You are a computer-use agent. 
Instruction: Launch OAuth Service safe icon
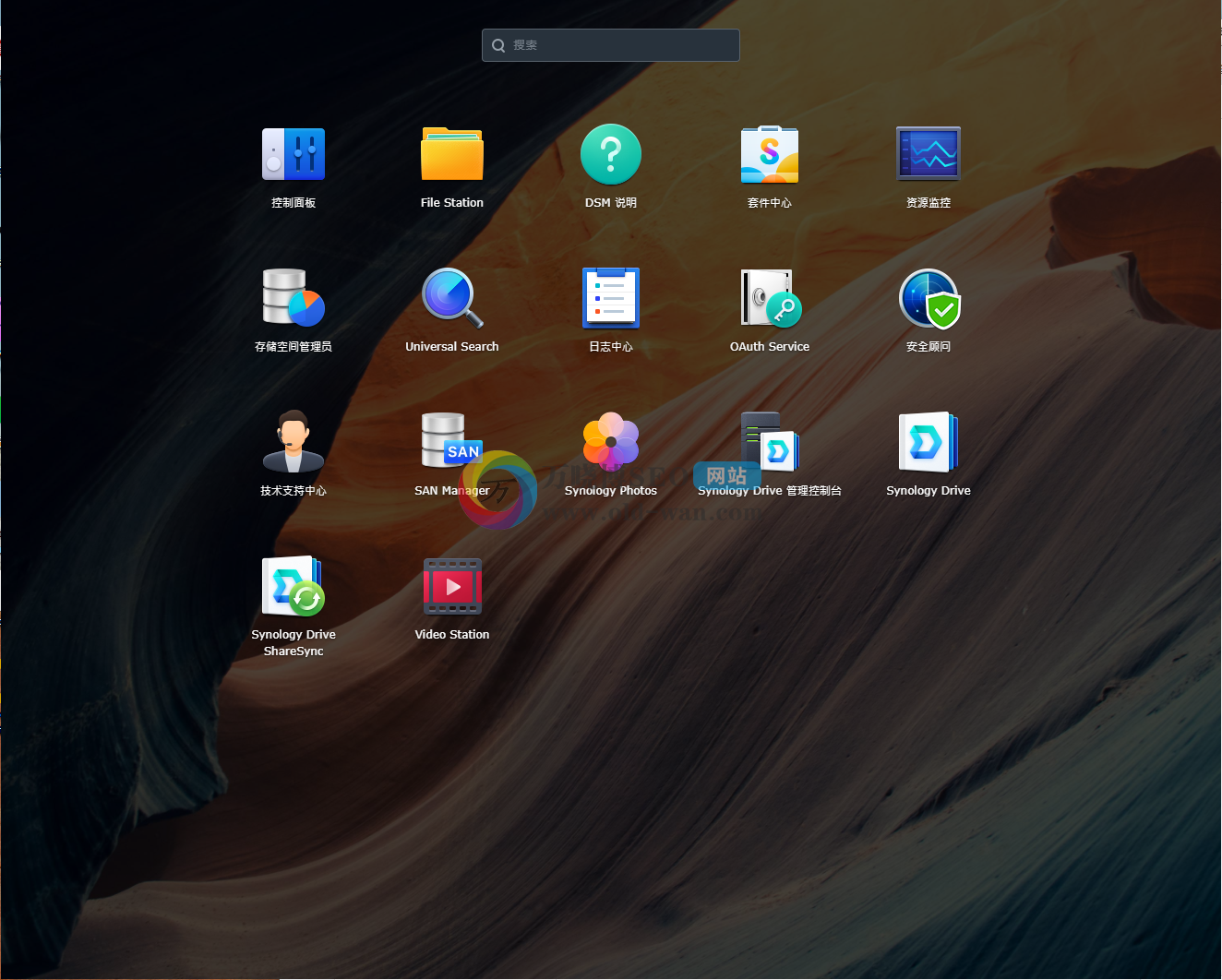point(770,298)
